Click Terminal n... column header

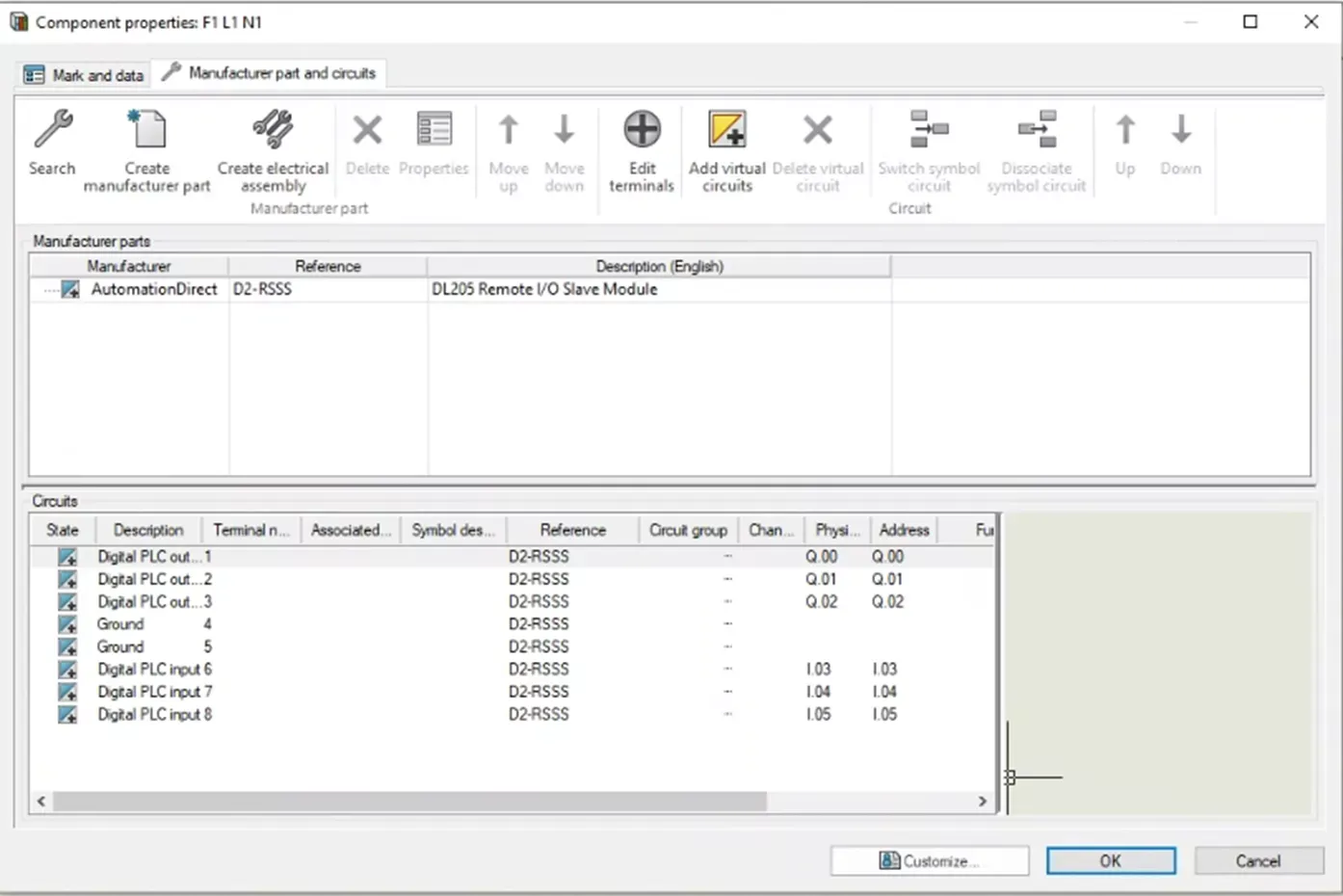[251, 530]
